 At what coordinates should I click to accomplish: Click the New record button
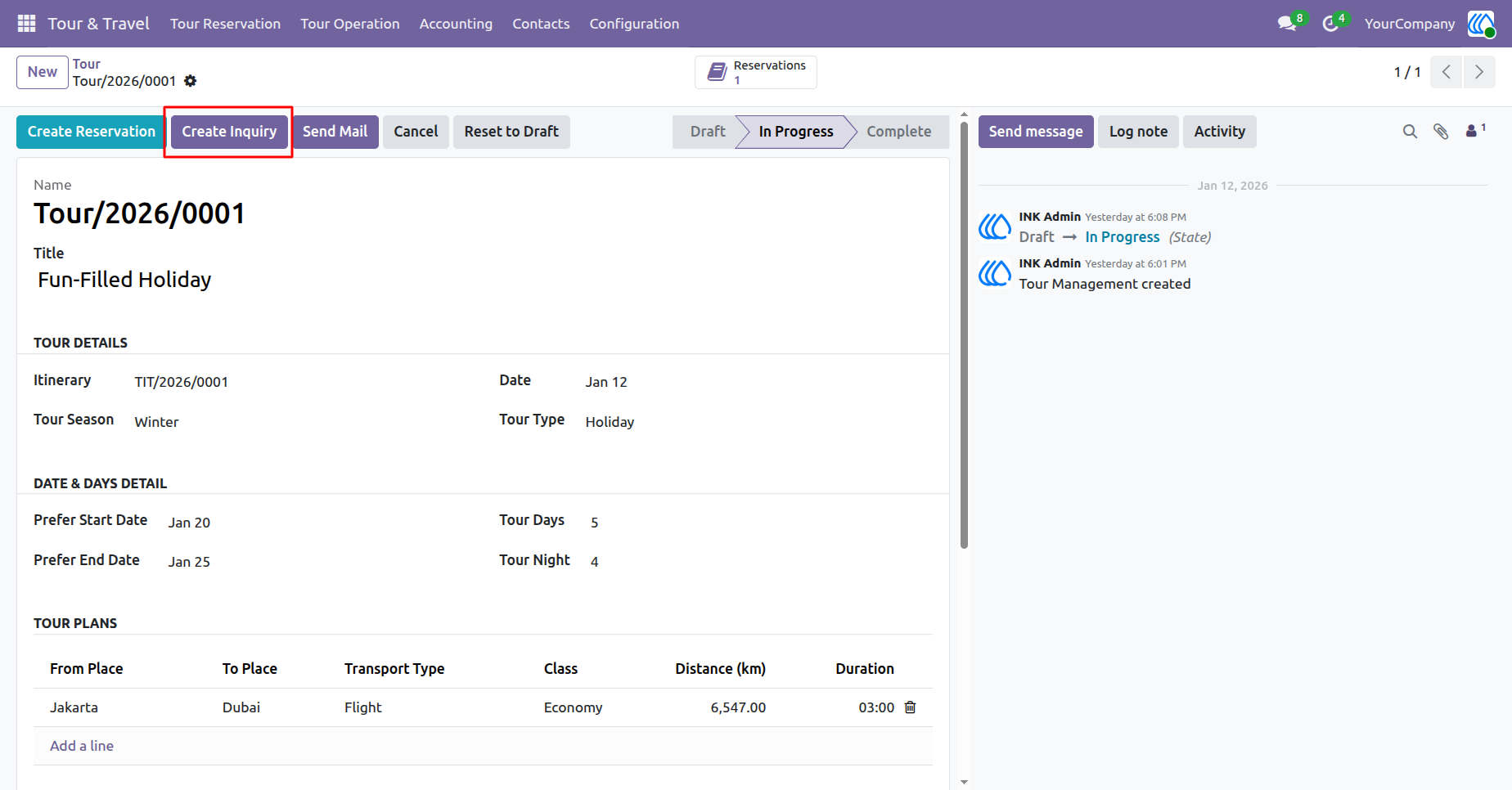[x=43, y=72]
